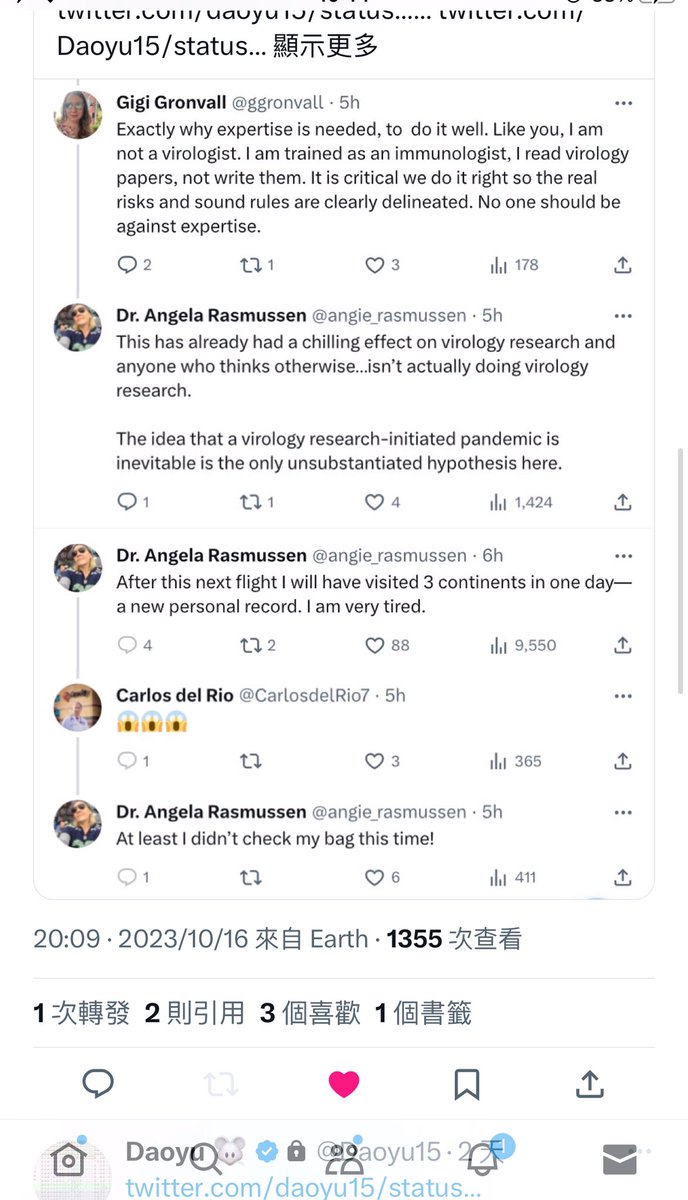Go to the Home tab
Viewport: 688px width, 1200px height.
tap(68, 1160)
